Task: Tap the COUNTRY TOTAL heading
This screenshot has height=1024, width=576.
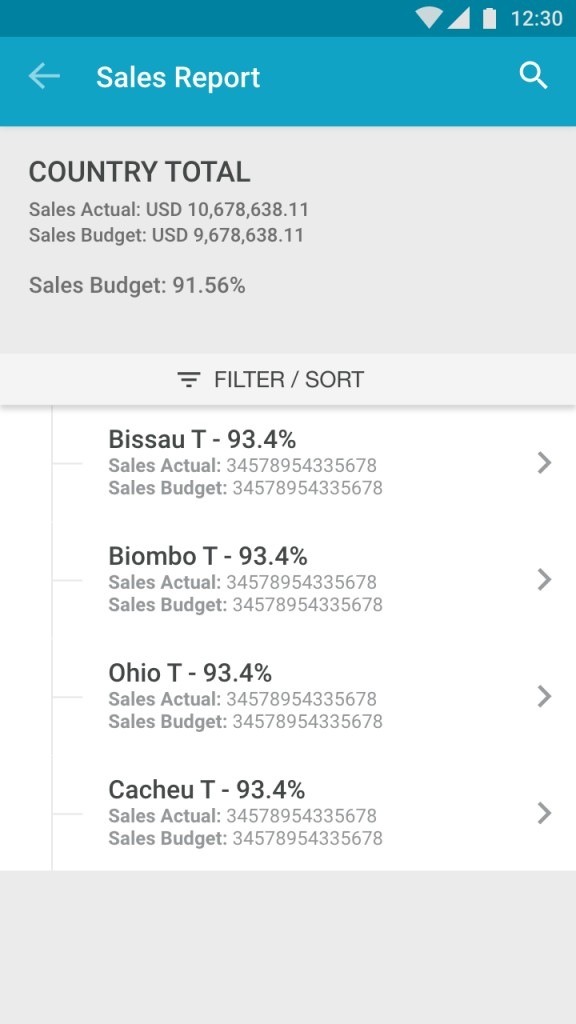Action: [x=140, y=172]
